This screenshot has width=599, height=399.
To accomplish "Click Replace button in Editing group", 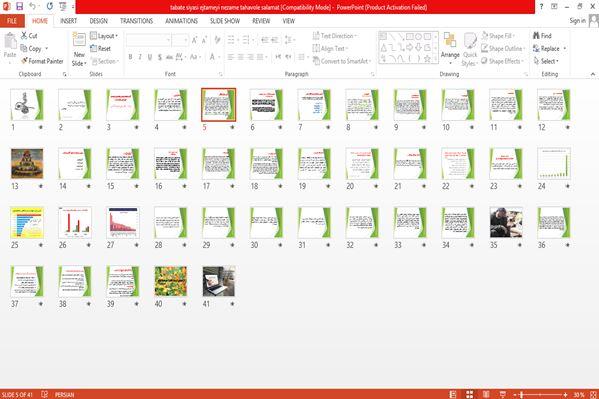I will [549, 48].
